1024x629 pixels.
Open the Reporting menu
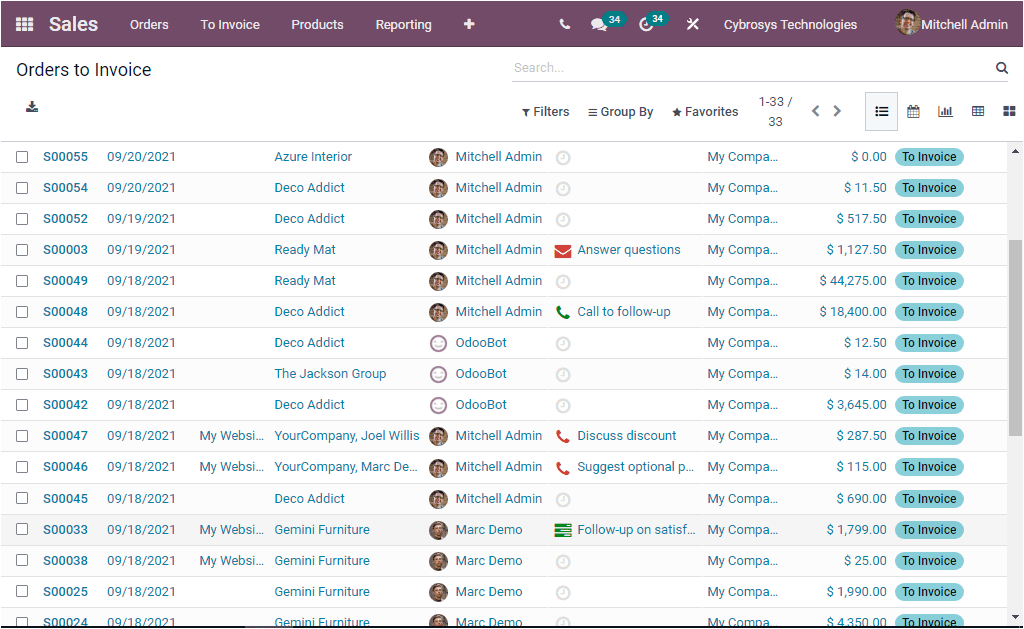(x=403, y=24)
